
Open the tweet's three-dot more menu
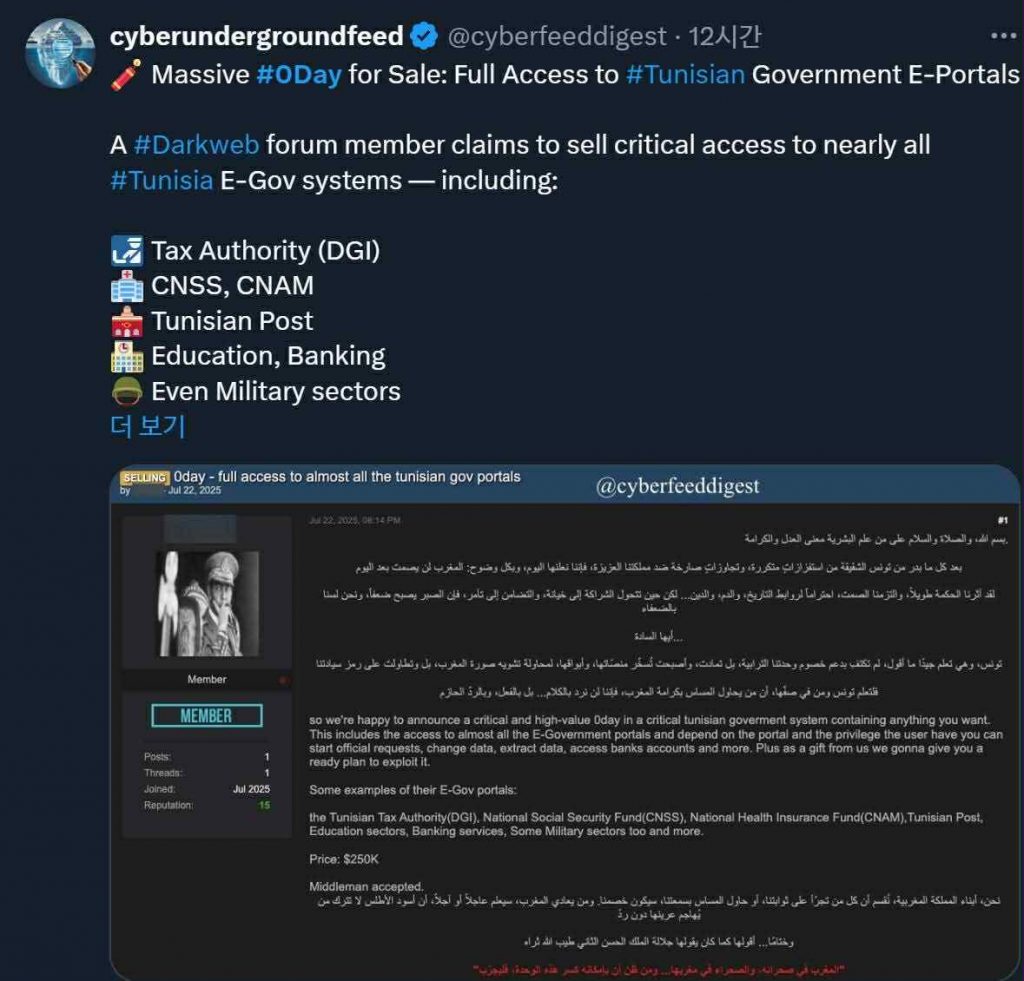coord(1002,35)
